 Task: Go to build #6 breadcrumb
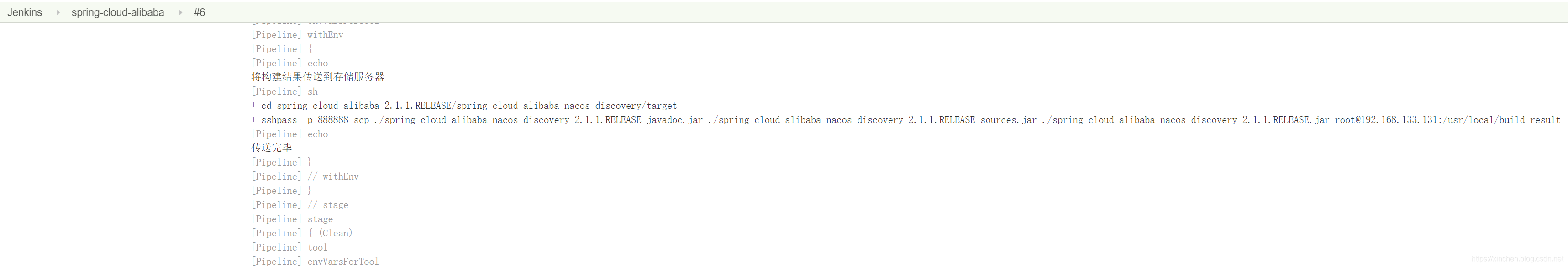(199, 12)
